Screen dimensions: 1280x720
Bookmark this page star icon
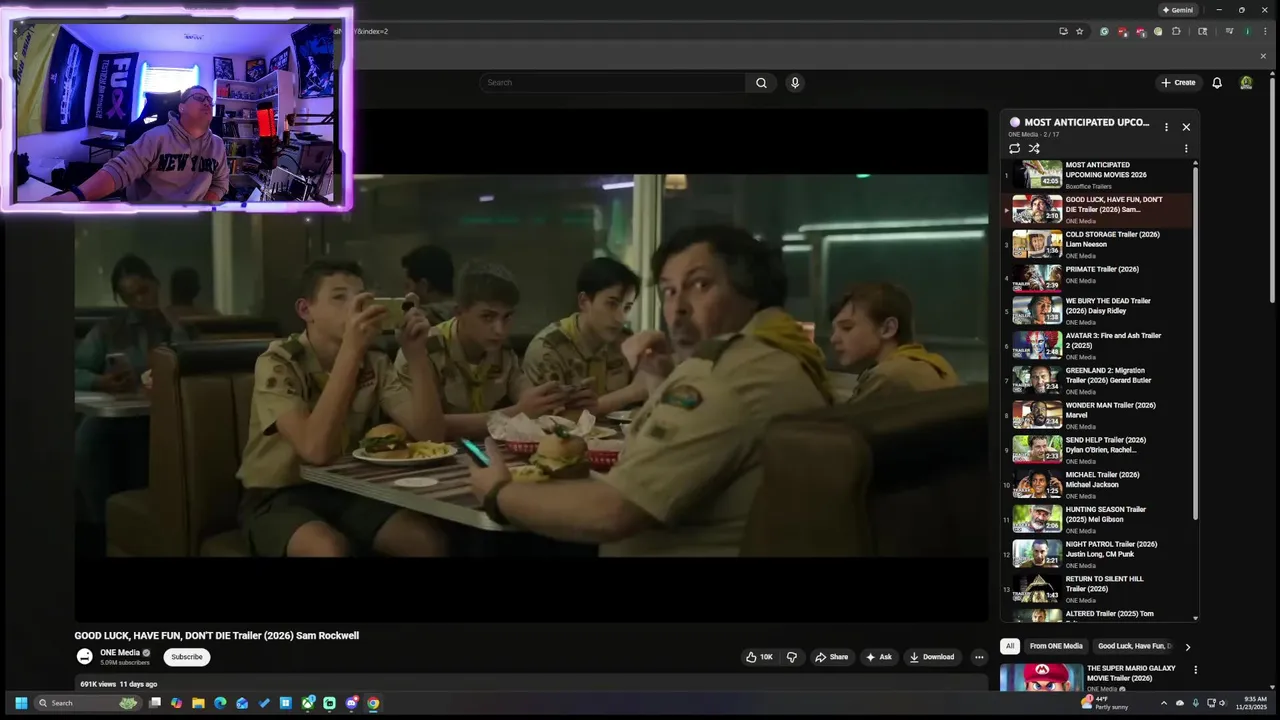pyautogui.click(x=1079, y=31)
